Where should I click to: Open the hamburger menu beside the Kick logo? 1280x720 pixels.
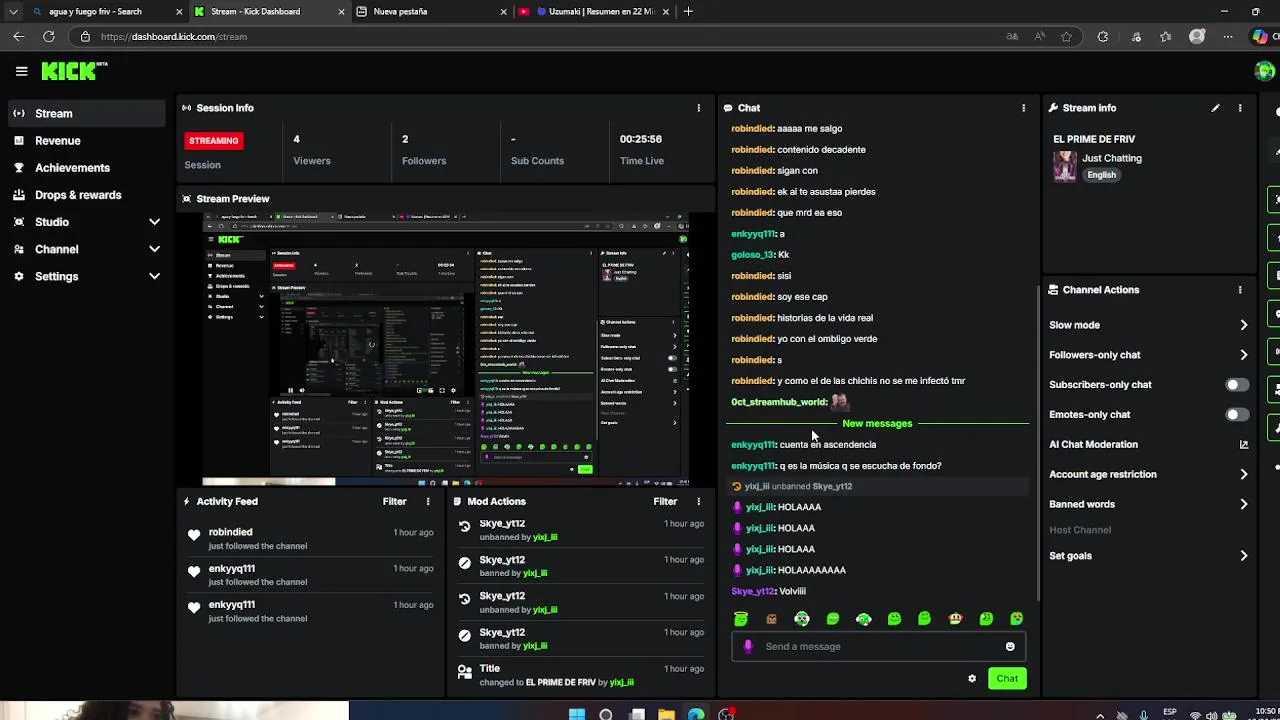21,71
